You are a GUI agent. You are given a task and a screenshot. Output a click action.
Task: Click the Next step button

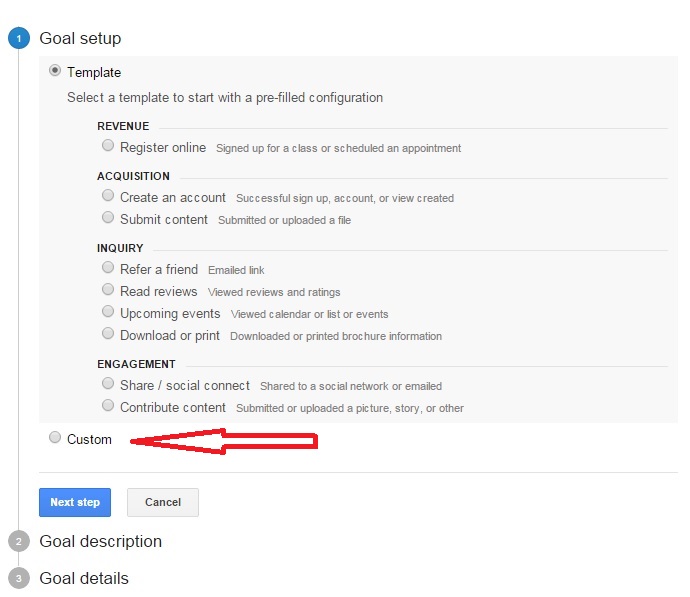point(75,502)
